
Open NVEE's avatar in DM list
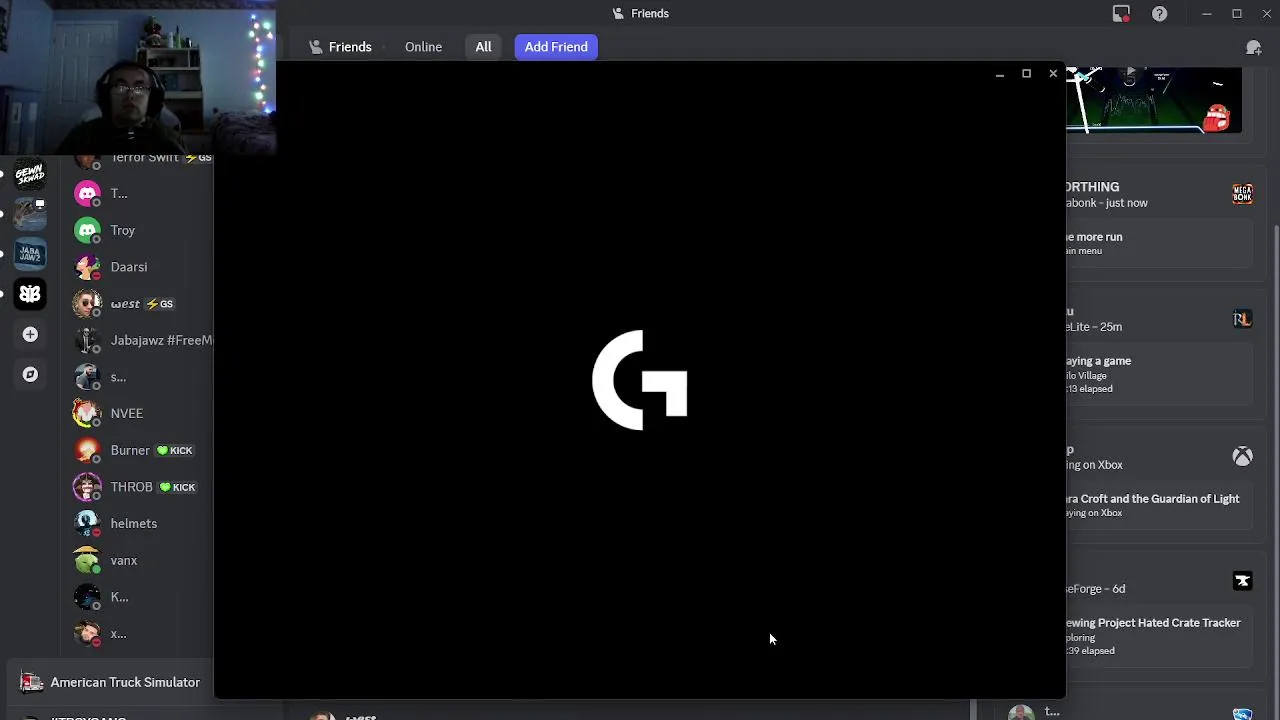coord(88,413)
